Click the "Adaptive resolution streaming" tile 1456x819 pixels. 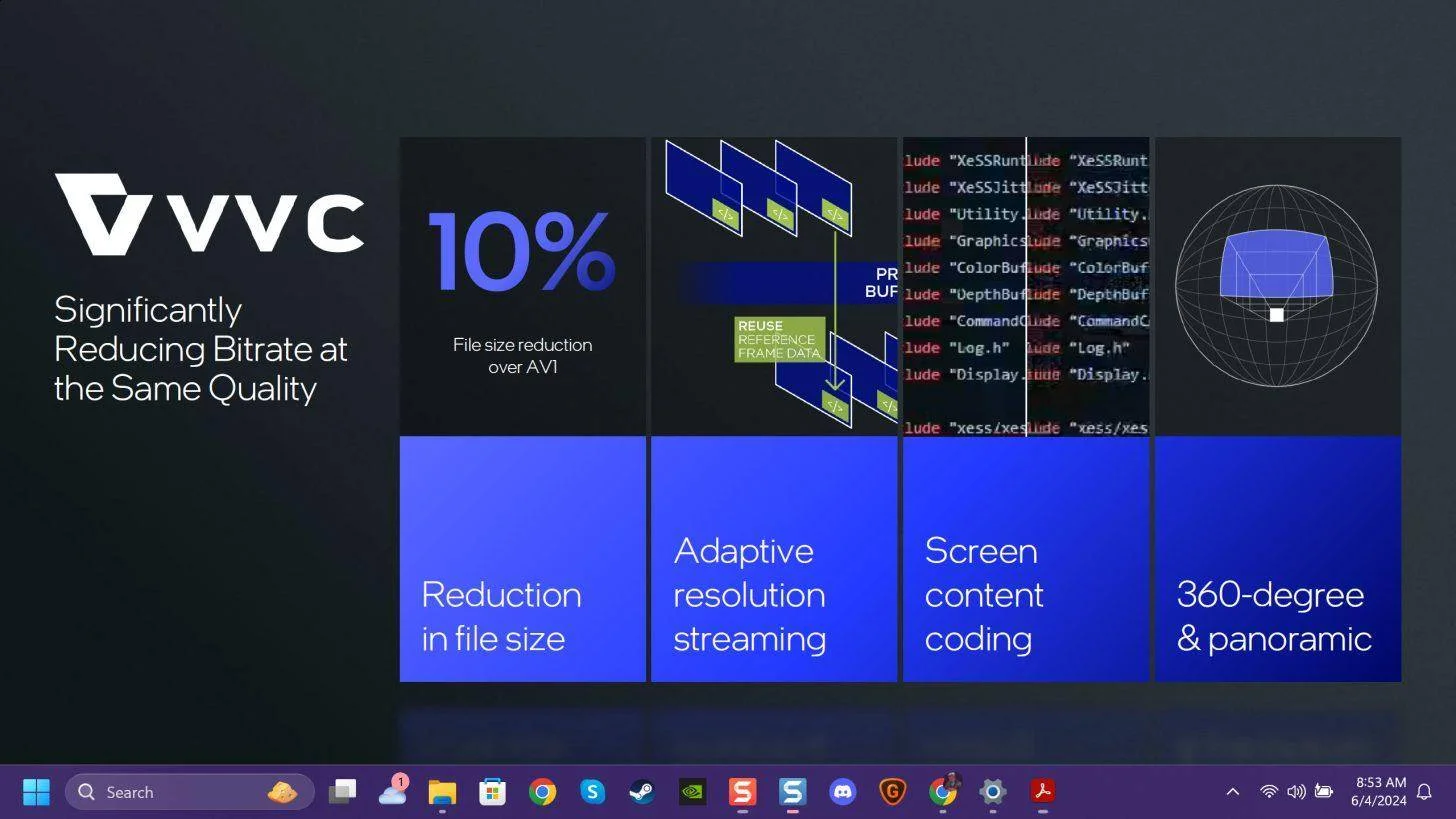773,560
